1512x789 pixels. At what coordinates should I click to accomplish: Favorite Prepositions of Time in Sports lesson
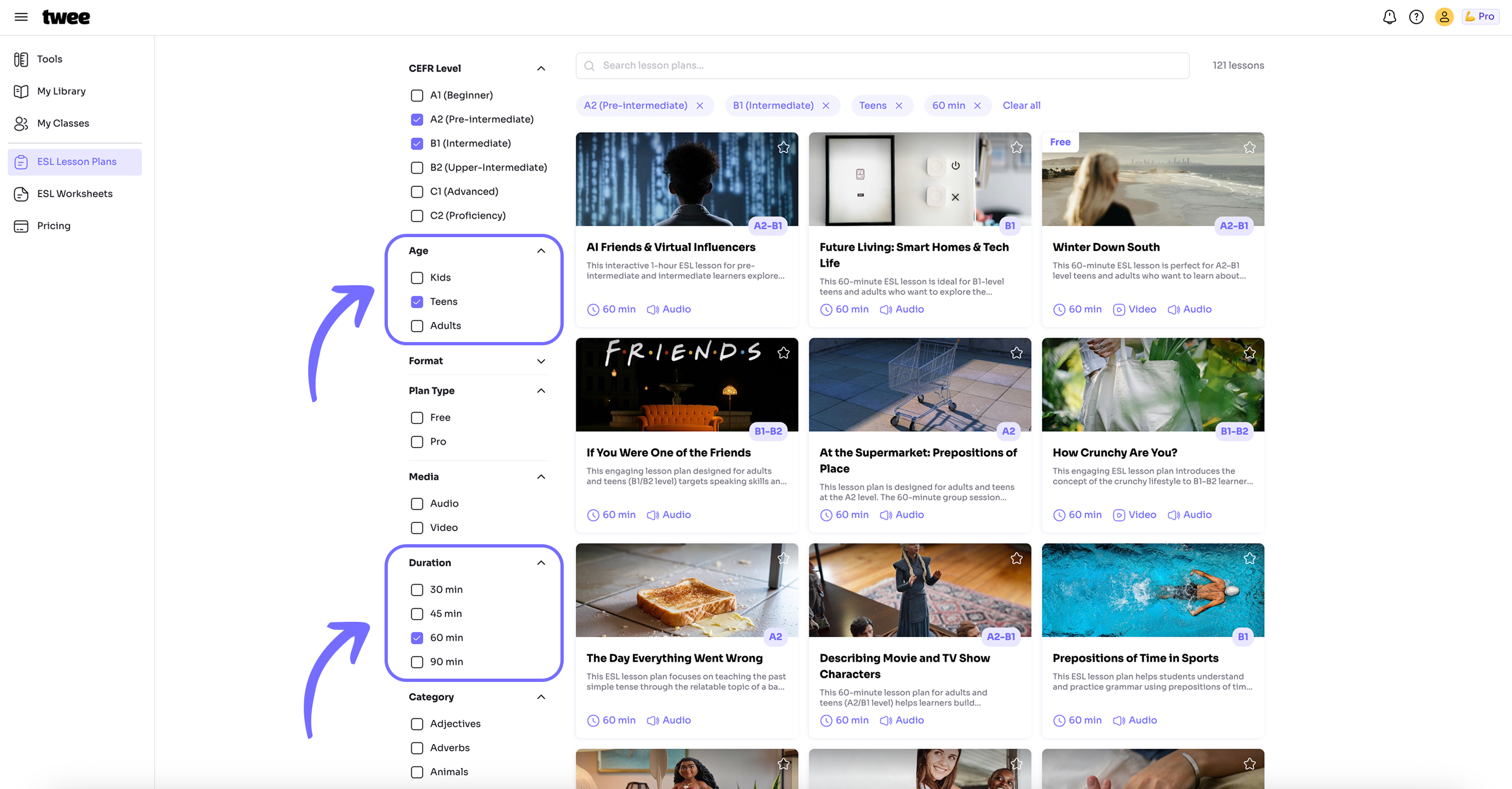tap(1249, 558)
